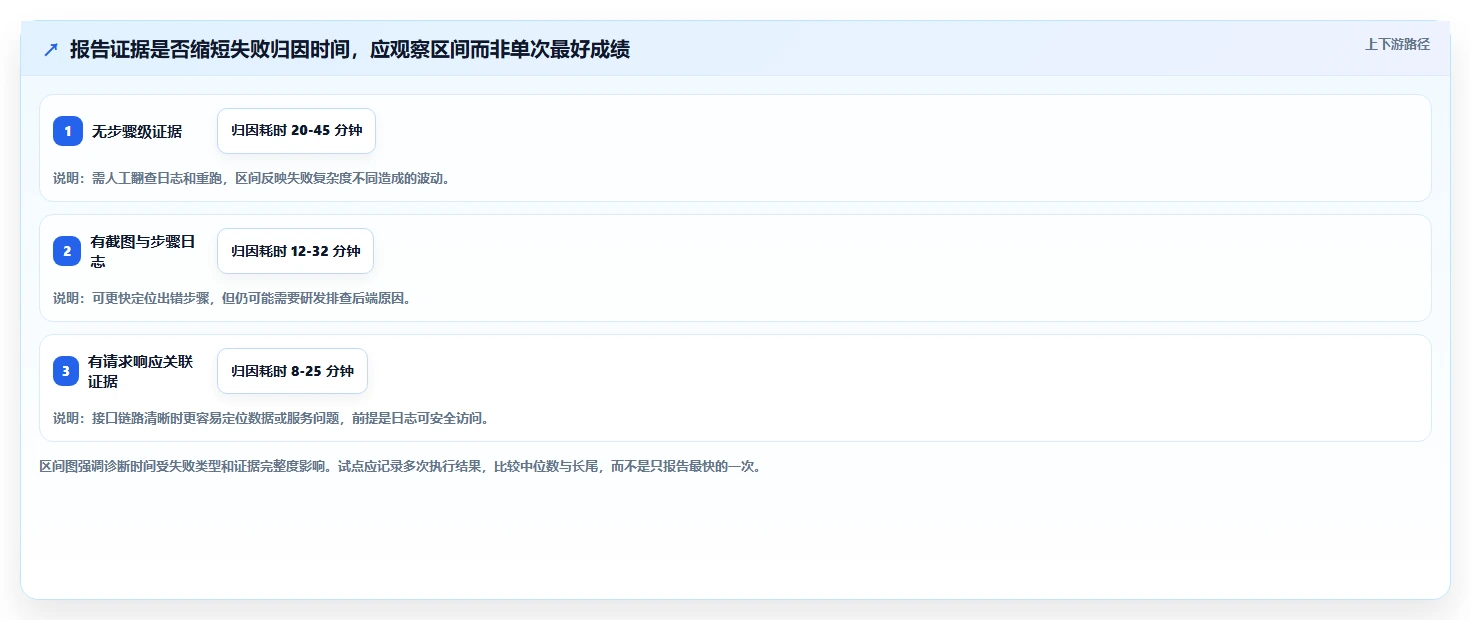Select the 无步骤级证据 label
Viewport: 1471px width, 620px height.
(x=137, y=131)
